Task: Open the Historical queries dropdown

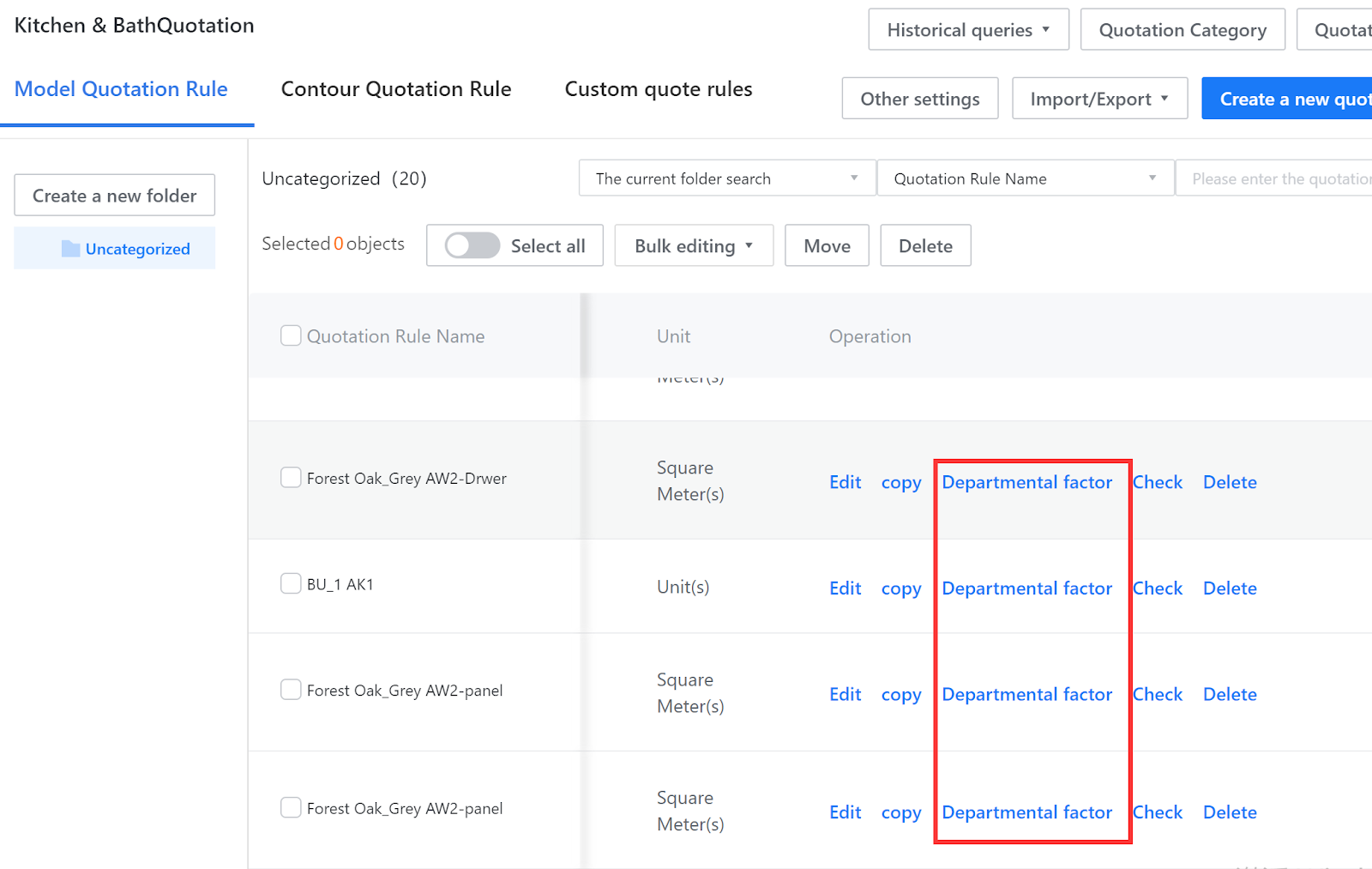Action: 968,30
